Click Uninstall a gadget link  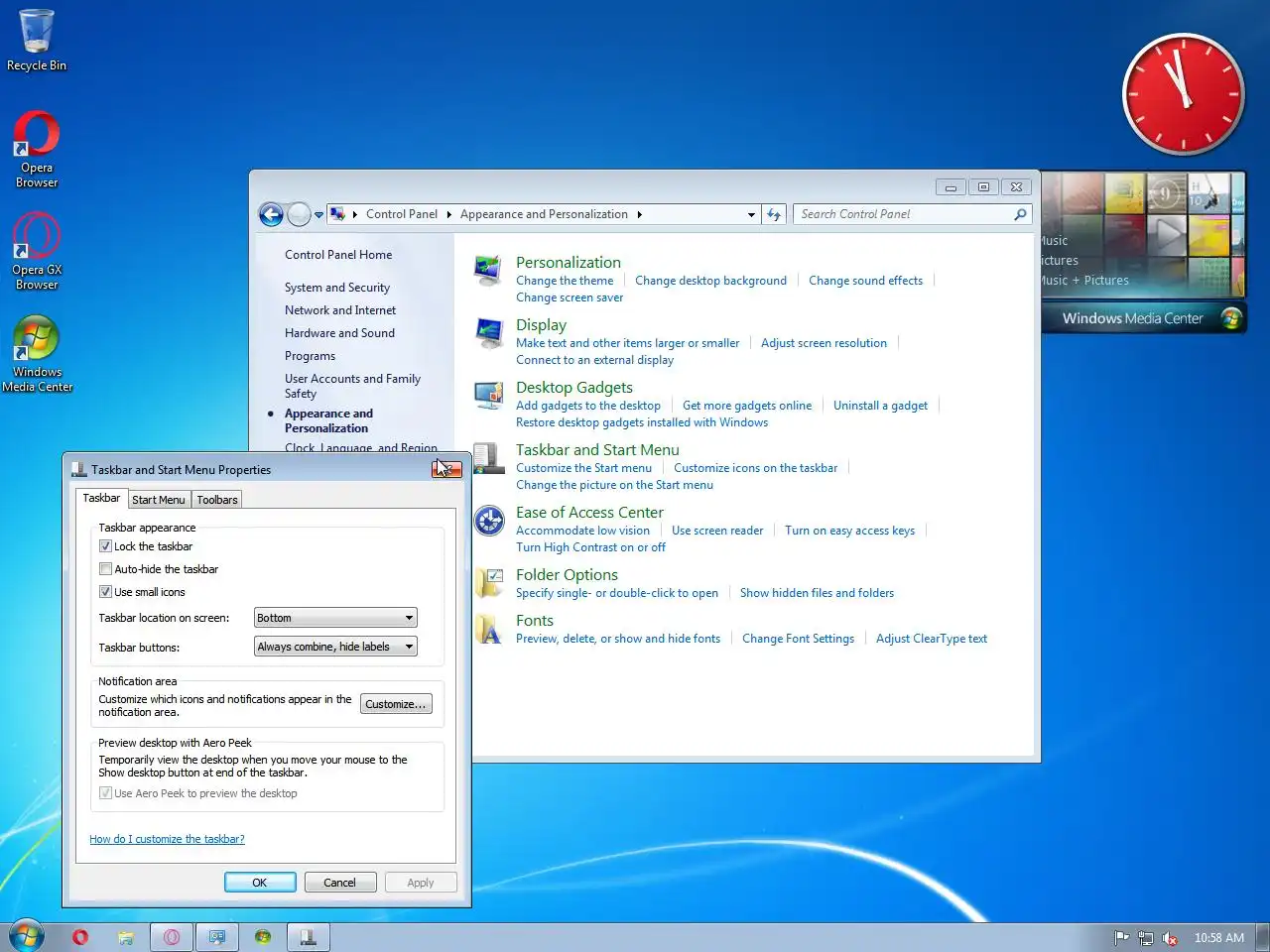tap(880, 406)
